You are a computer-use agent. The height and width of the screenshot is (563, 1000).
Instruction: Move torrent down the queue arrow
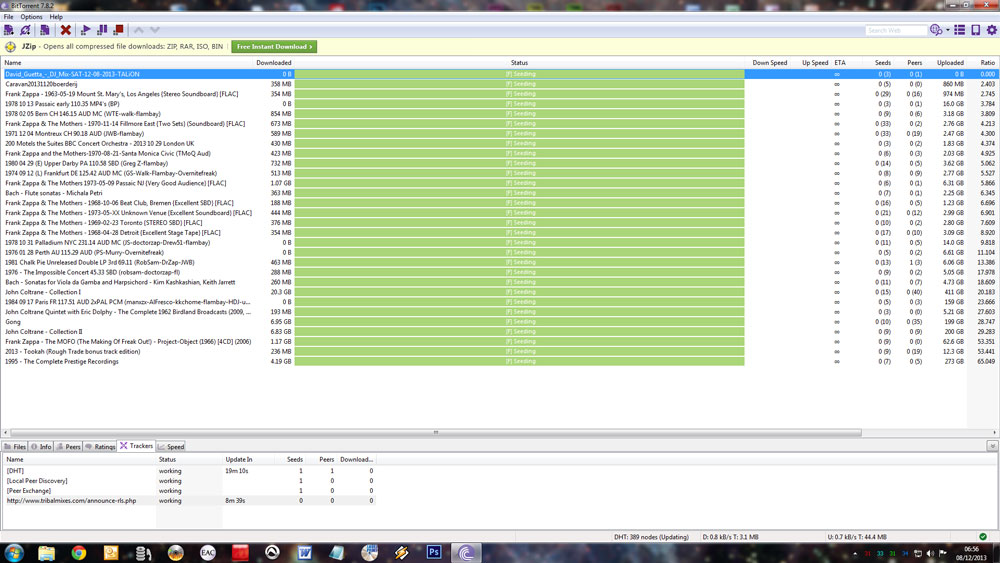coord(154,30)
